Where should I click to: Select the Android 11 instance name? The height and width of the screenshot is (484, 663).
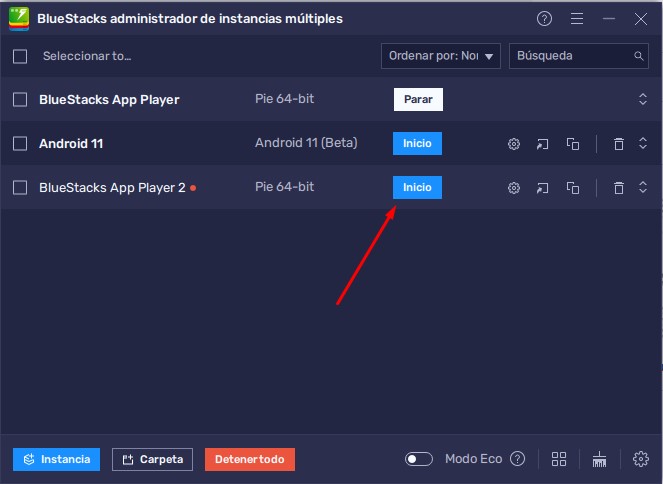tap(71, 144)
